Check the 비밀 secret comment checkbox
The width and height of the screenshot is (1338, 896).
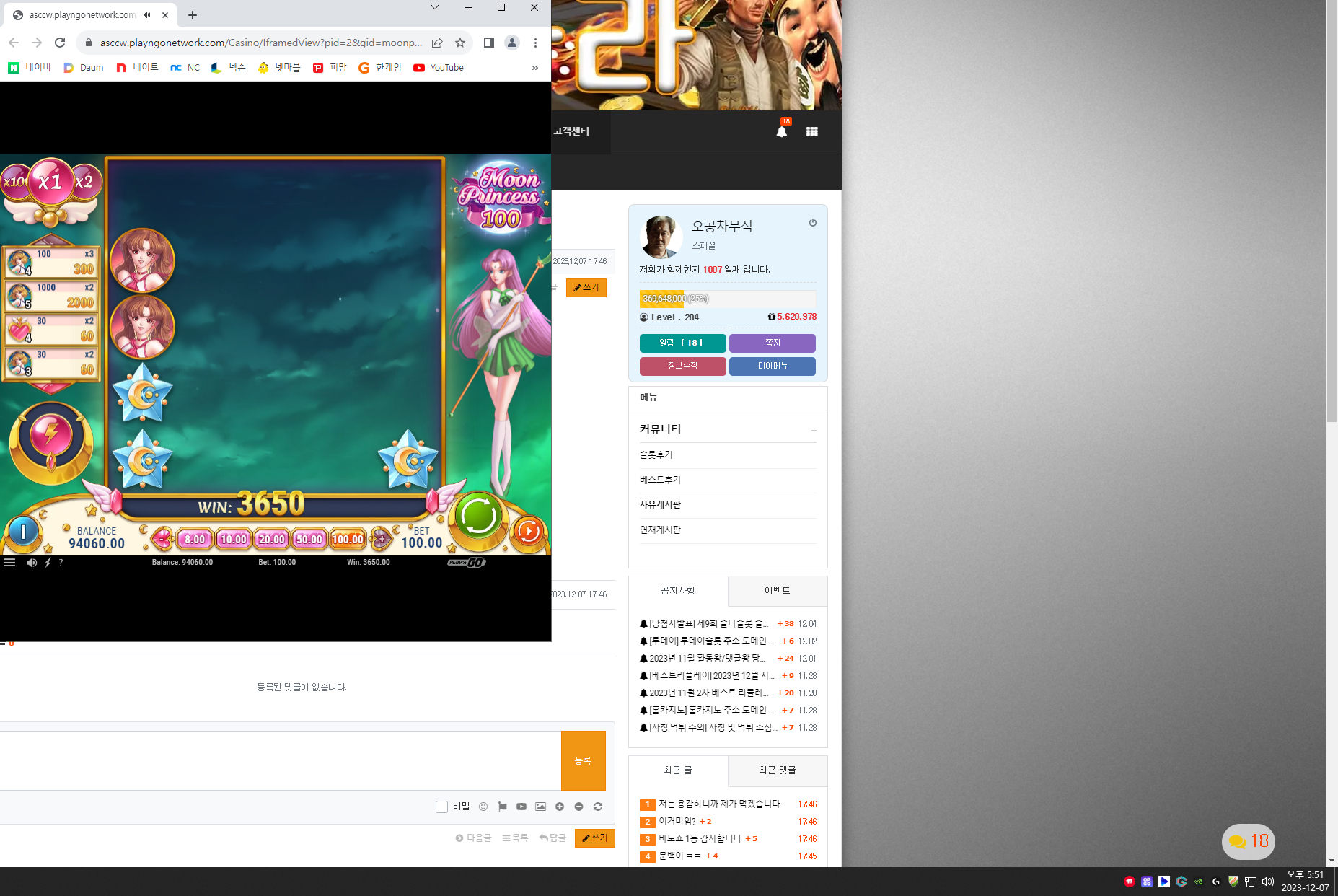441,807
